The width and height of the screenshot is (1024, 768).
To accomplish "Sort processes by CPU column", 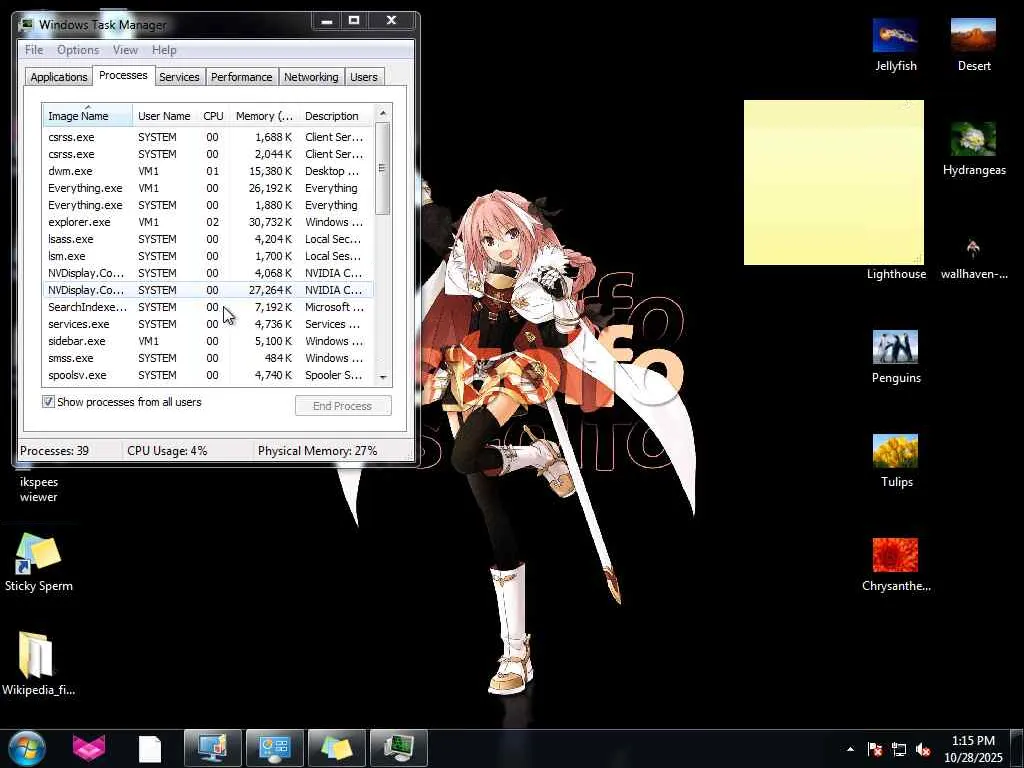I will [x=214, y=116].
